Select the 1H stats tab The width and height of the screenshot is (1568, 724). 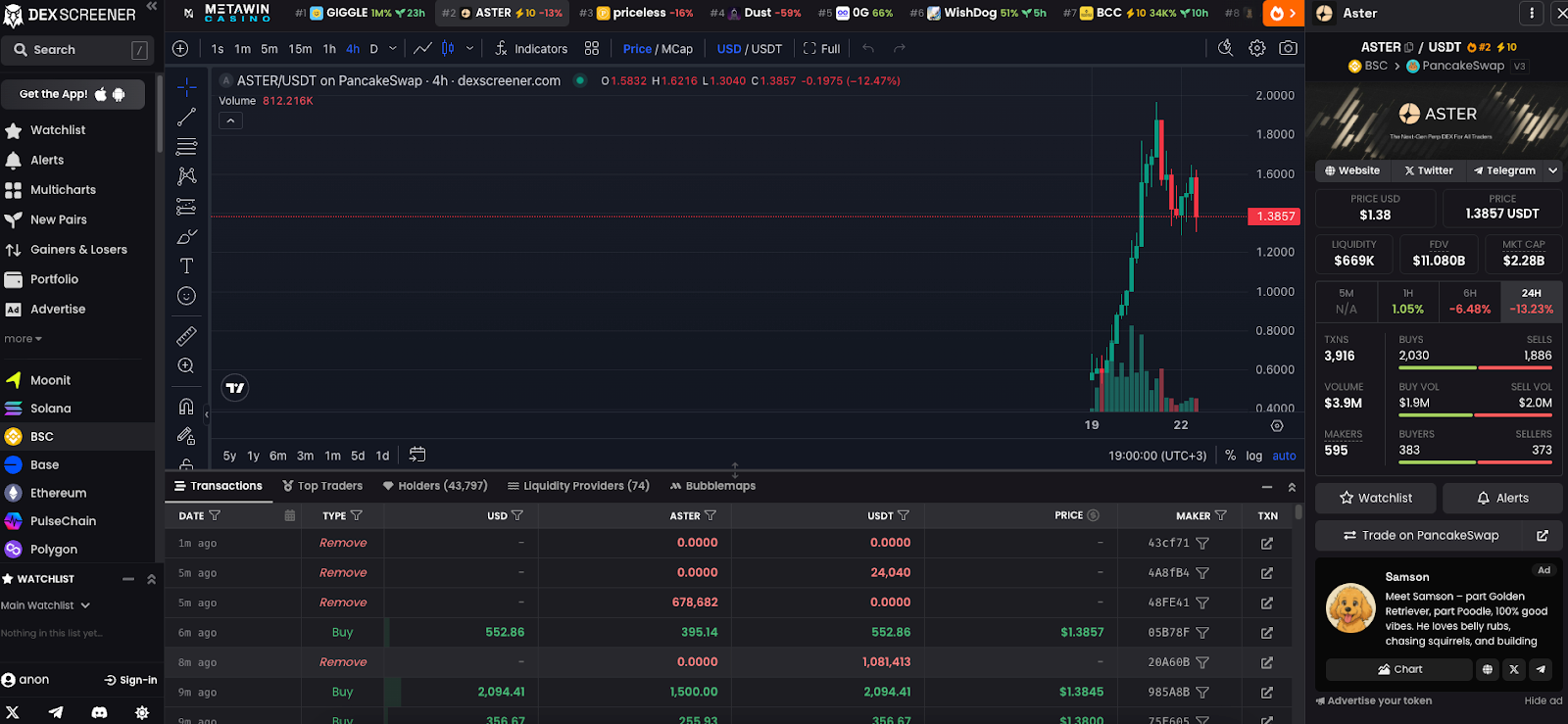tap(1408, 301)
